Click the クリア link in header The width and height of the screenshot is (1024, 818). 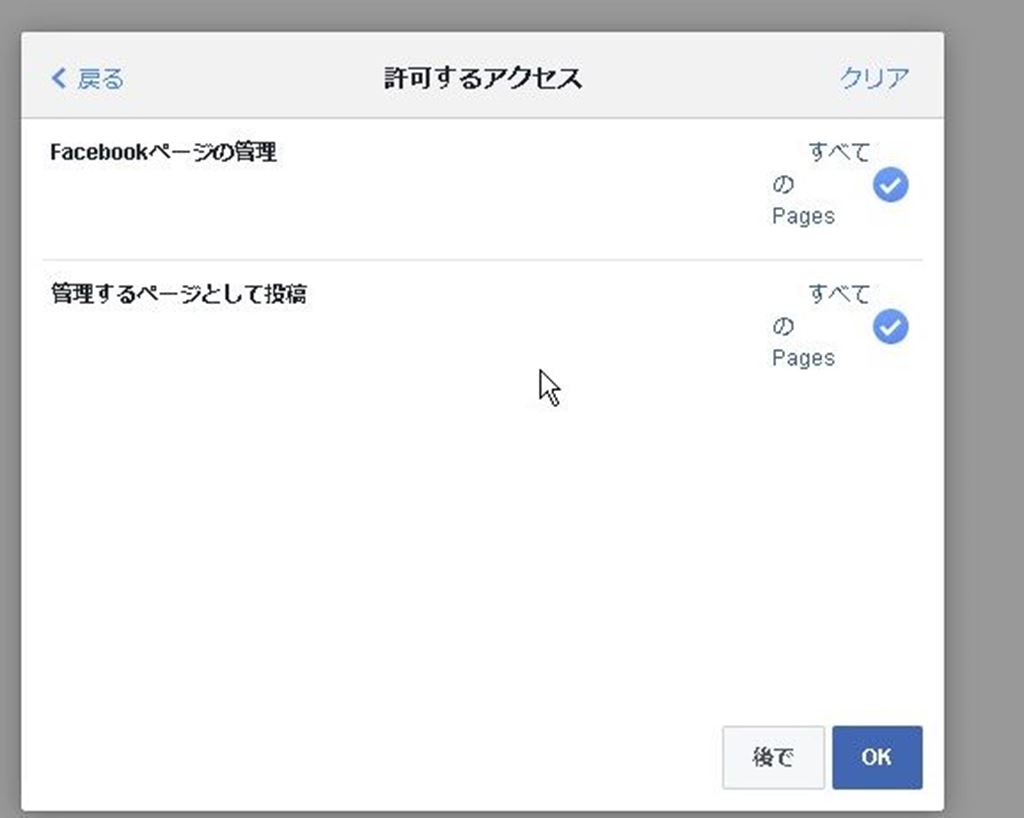pos(874,78)
